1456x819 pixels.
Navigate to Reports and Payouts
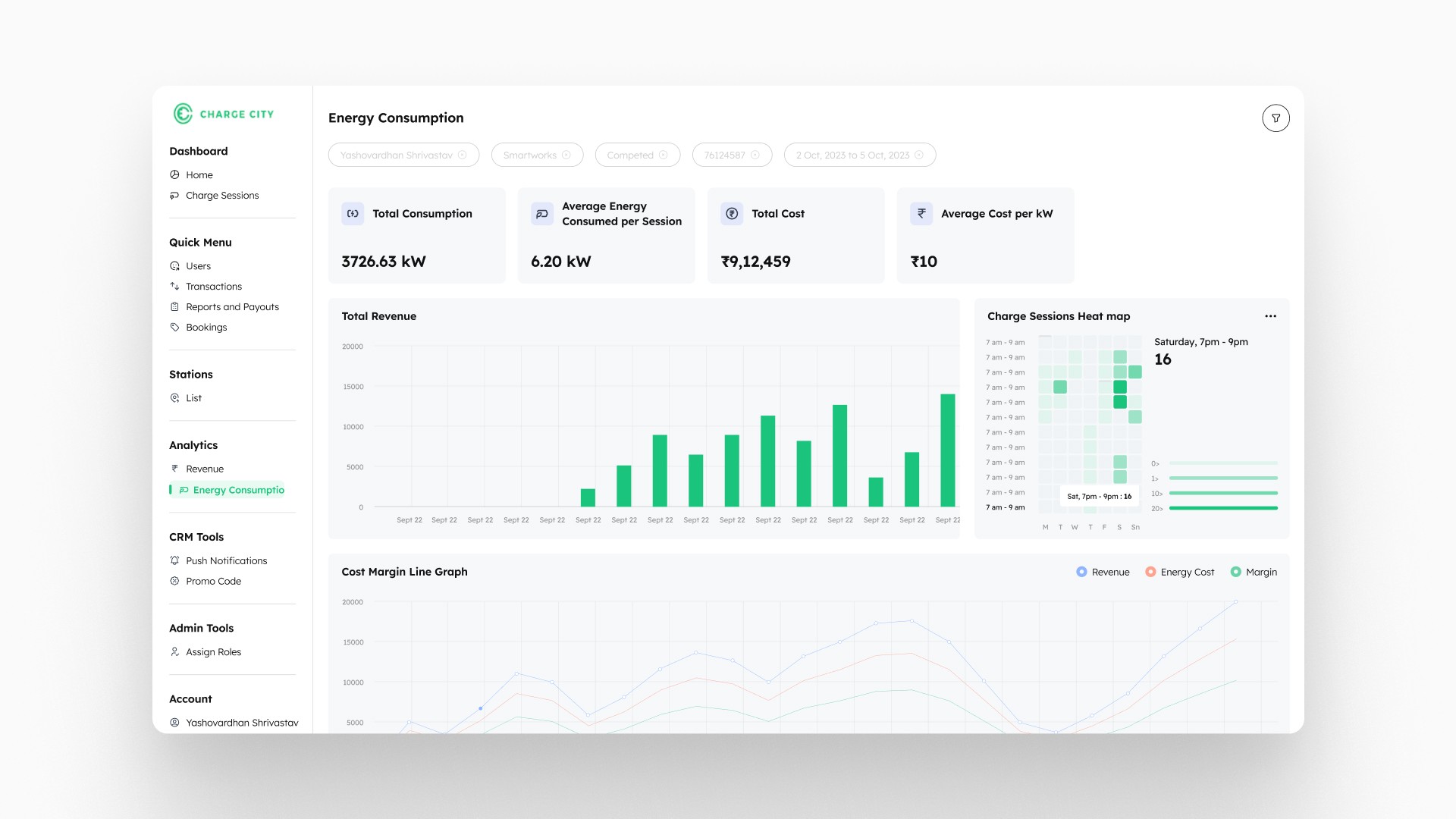click(232, 306)
